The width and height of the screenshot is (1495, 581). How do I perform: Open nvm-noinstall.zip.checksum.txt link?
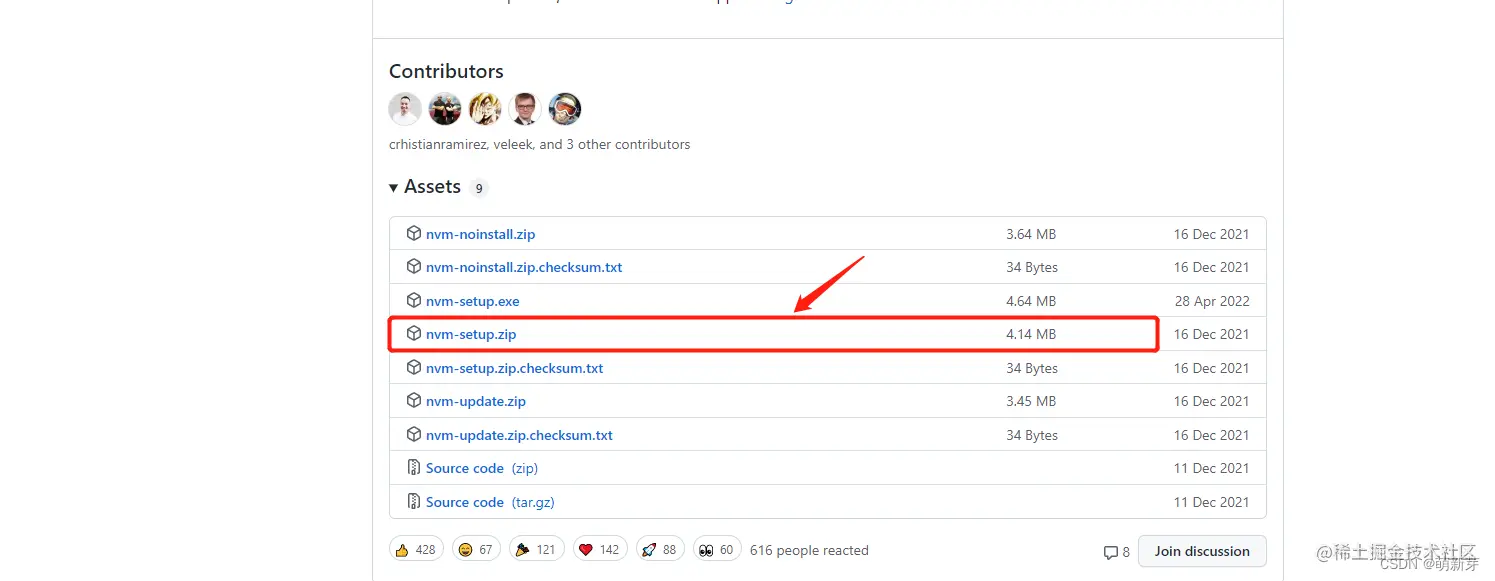[x=524, y=267]
